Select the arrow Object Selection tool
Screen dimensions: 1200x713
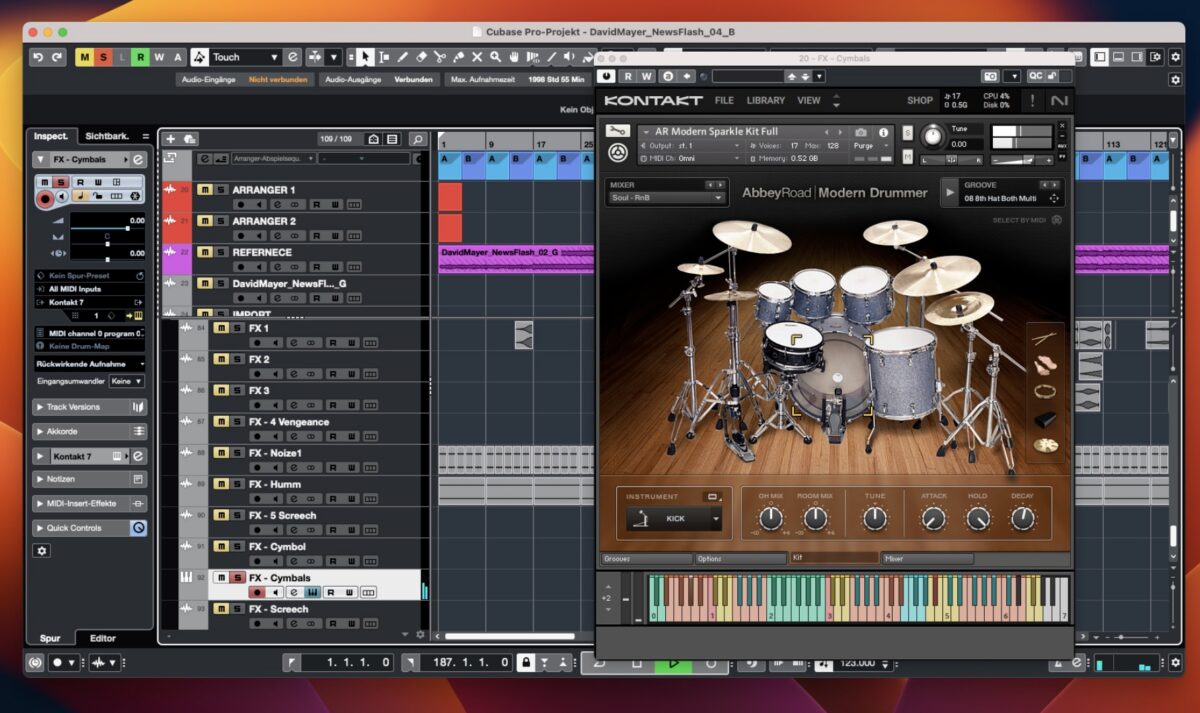365,57
